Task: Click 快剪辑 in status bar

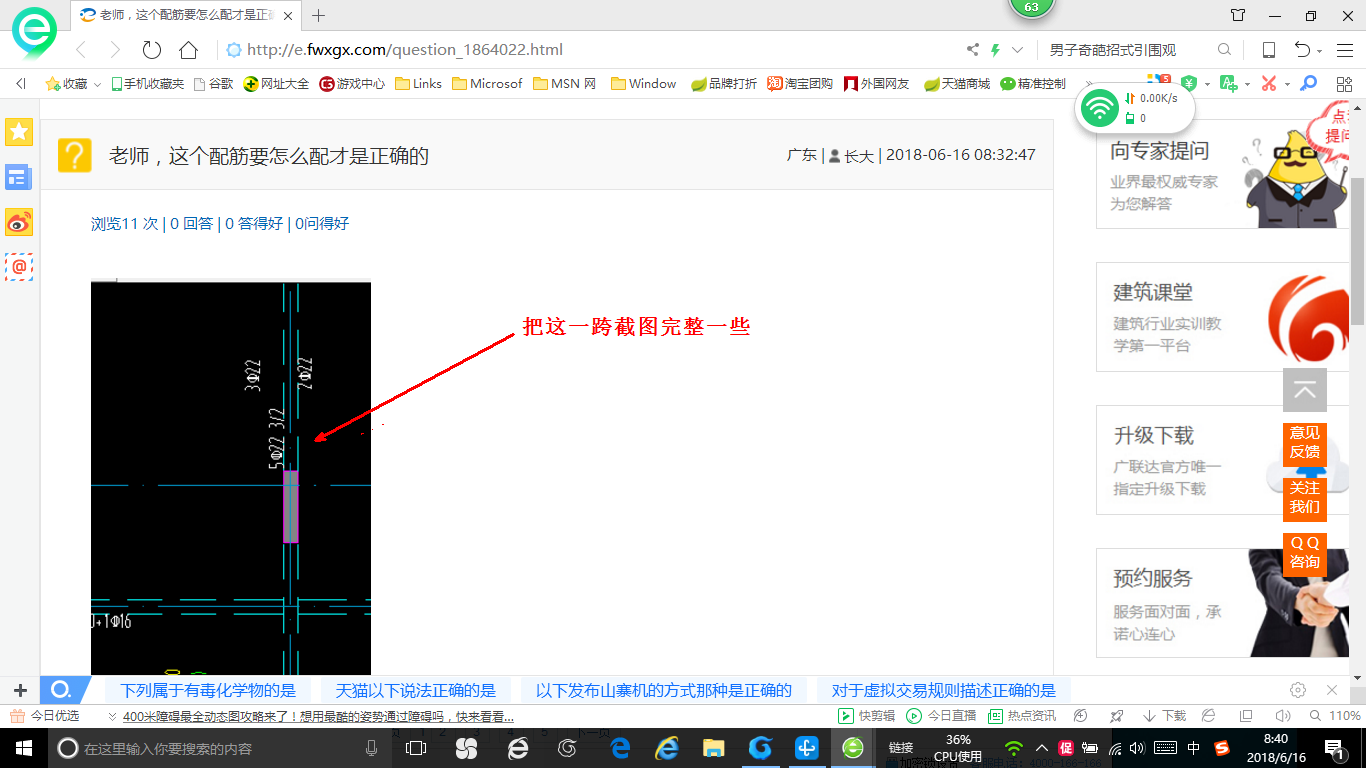Action: 867,716
